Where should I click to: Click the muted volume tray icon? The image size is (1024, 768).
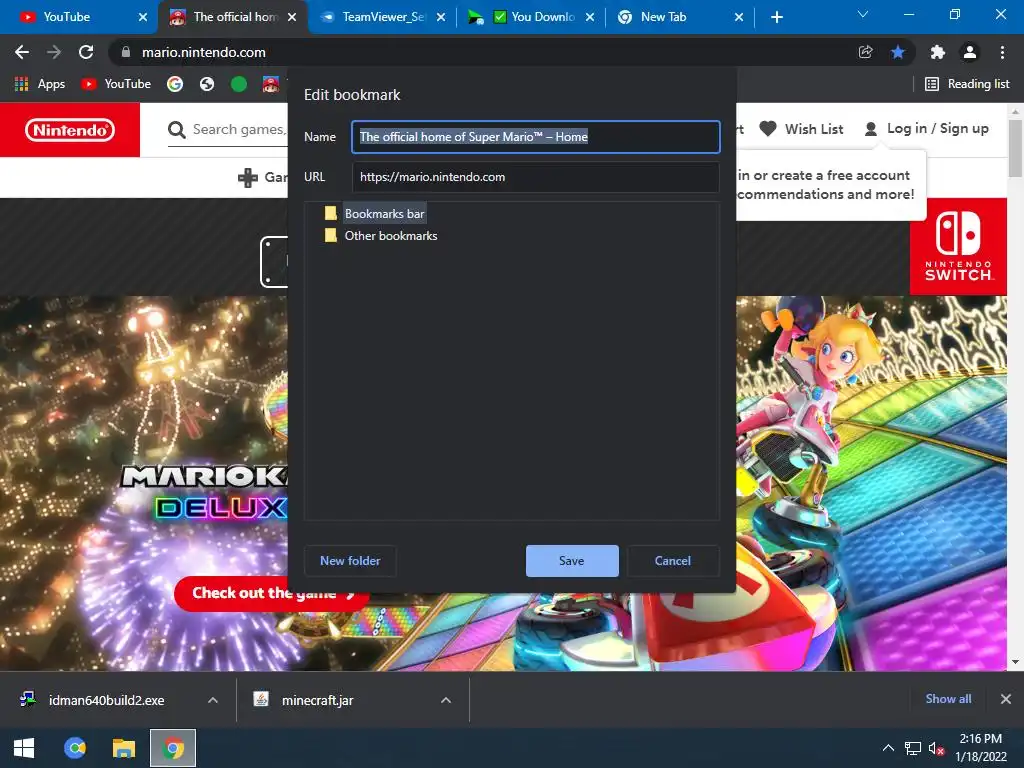click(x=936, y=748)
